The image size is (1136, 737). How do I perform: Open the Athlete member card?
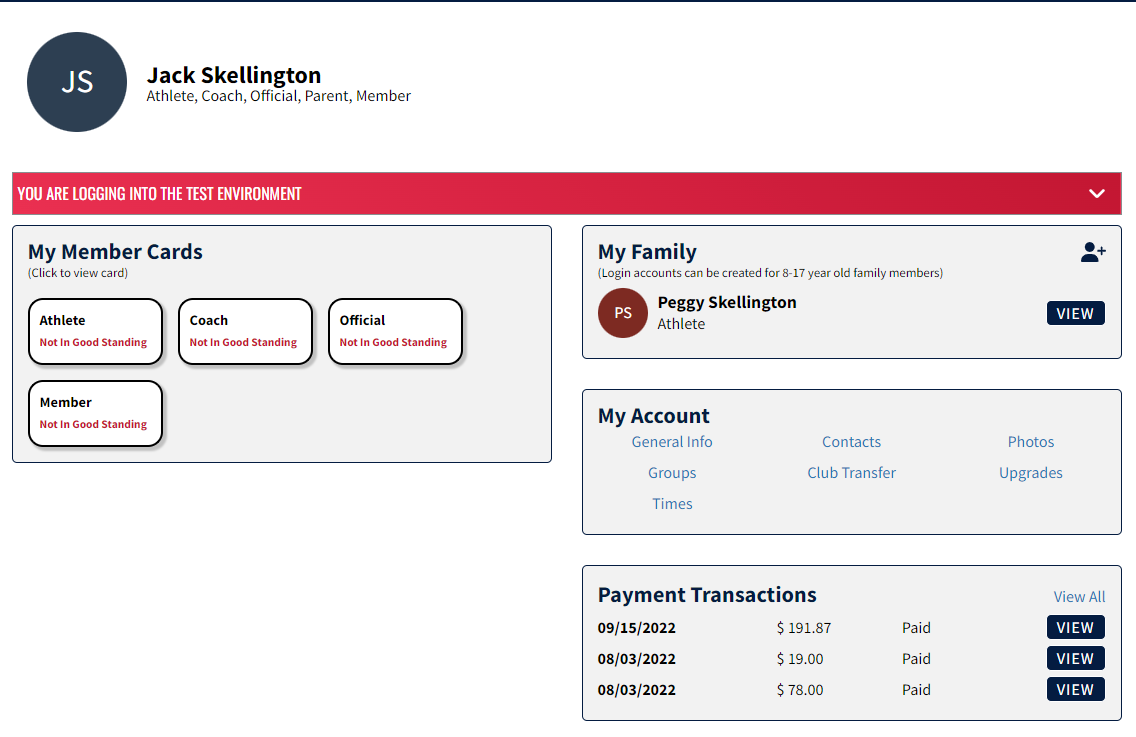tap(95, 331)
